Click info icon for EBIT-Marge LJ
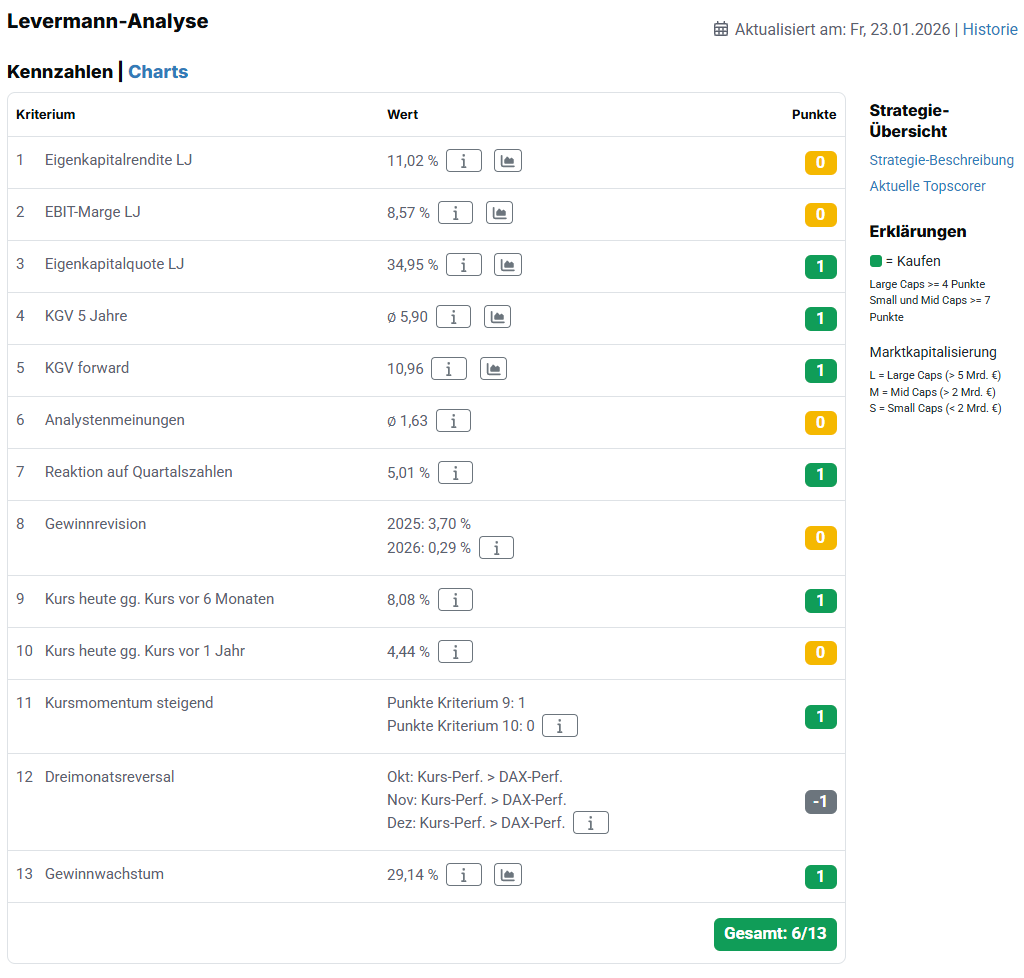Viewport: 1024px width, 978px height. (455, 213)
